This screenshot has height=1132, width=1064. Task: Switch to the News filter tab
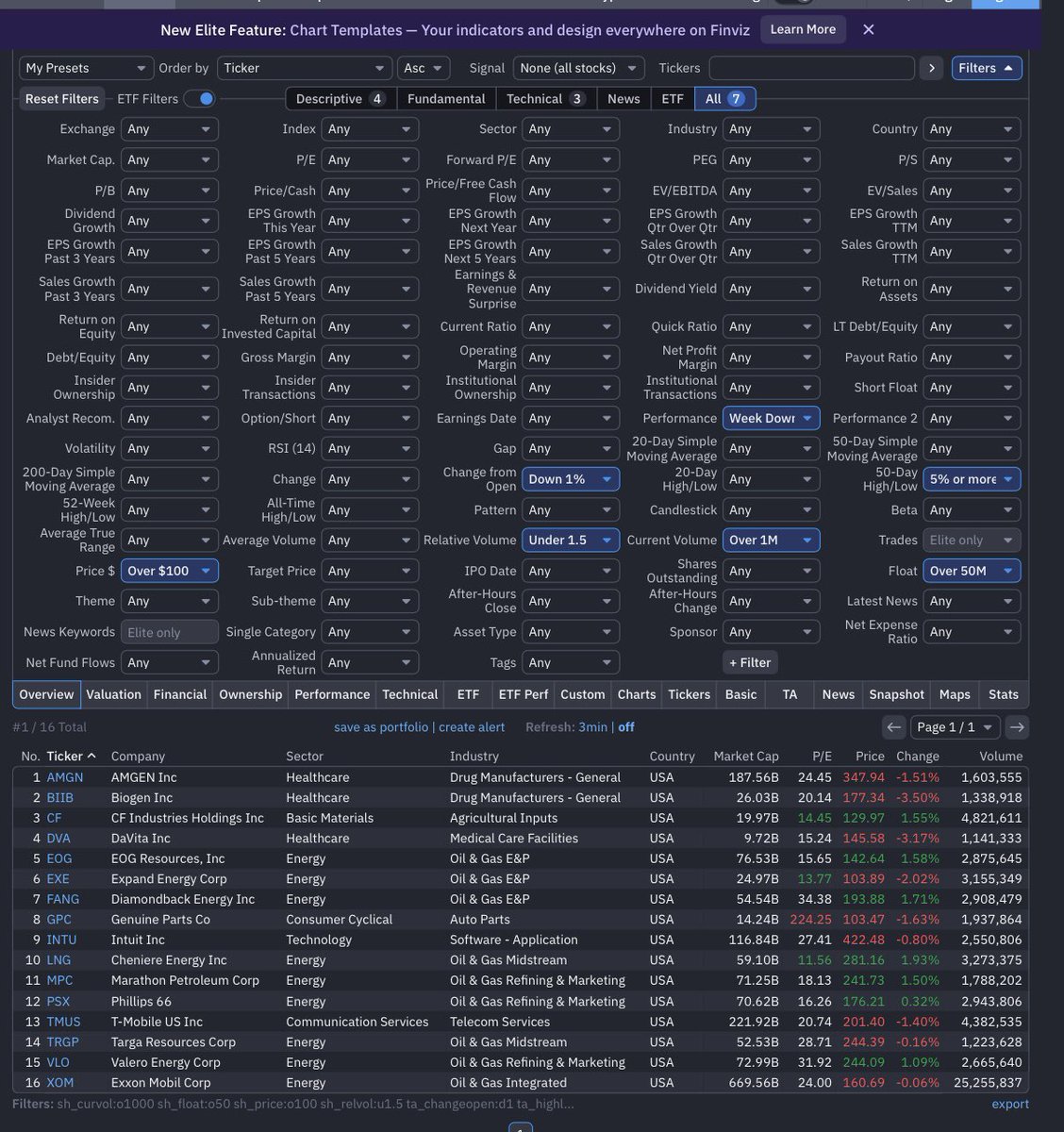point(623,98)
